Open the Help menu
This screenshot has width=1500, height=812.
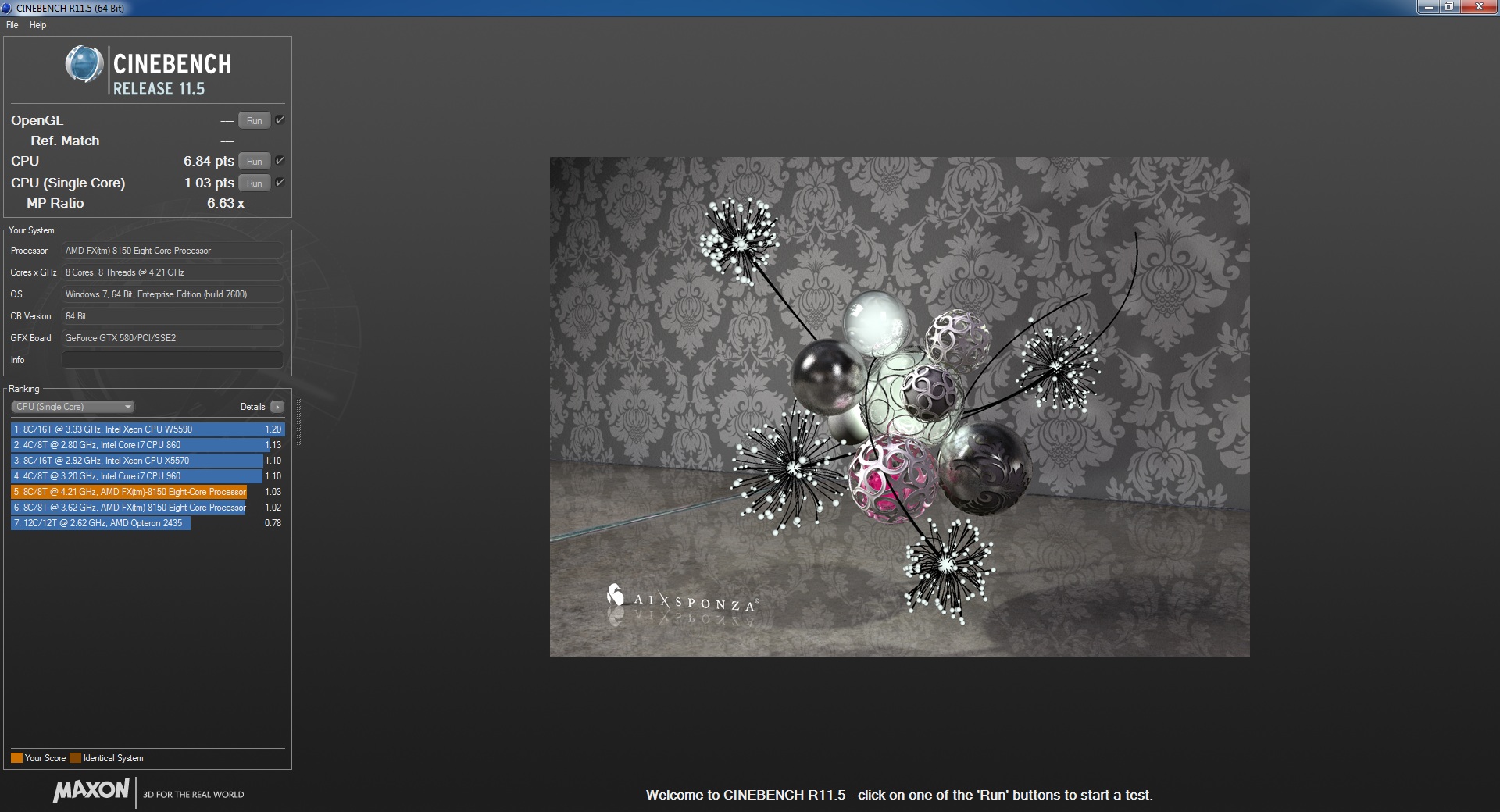(37, 25)
